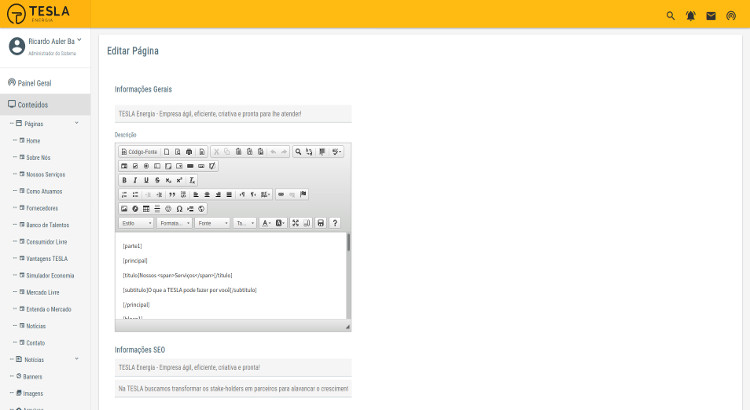Open the Templates icon in editor
The width and height of the screenshot is (750, 410).
[202, 152]
